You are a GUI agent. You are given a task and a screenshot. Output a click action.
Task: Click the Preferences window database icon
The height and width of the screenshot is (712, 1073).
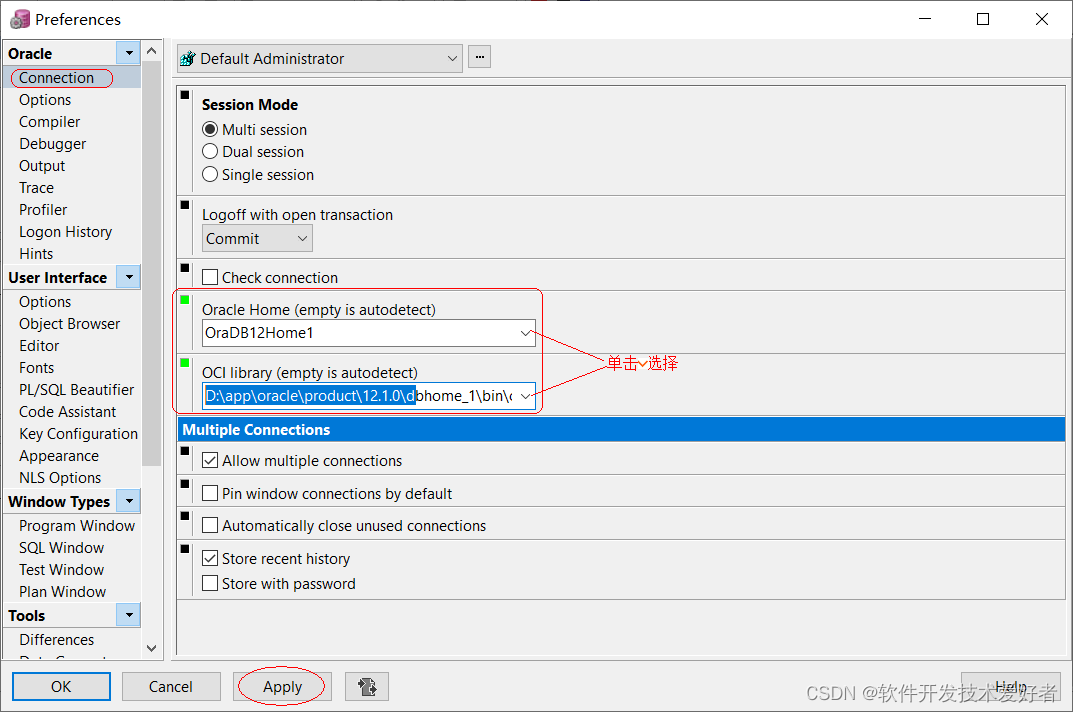[x=20, y=19]
